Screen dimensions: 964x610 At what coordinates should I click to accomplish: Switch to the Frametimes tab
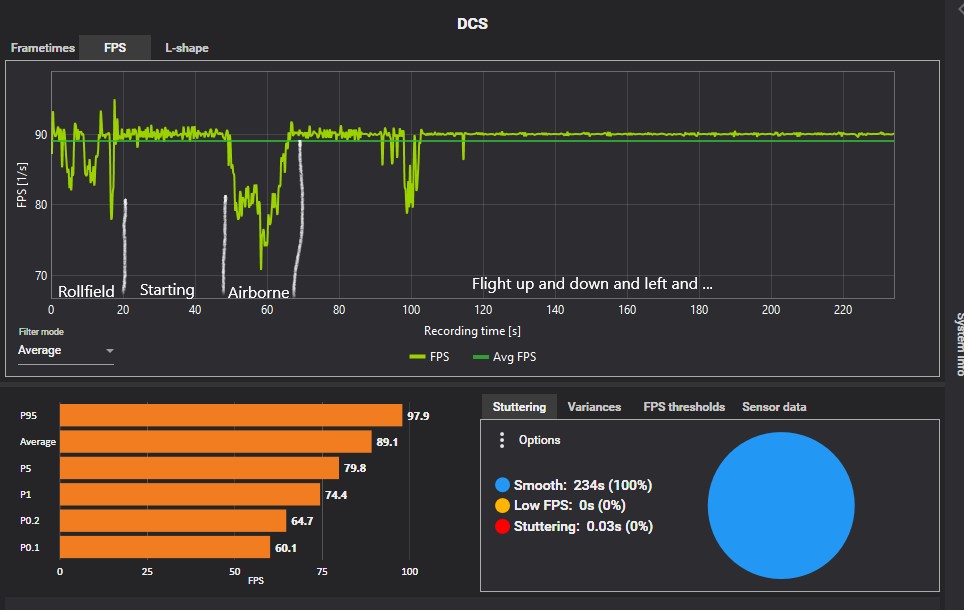(x=42, y=48)
